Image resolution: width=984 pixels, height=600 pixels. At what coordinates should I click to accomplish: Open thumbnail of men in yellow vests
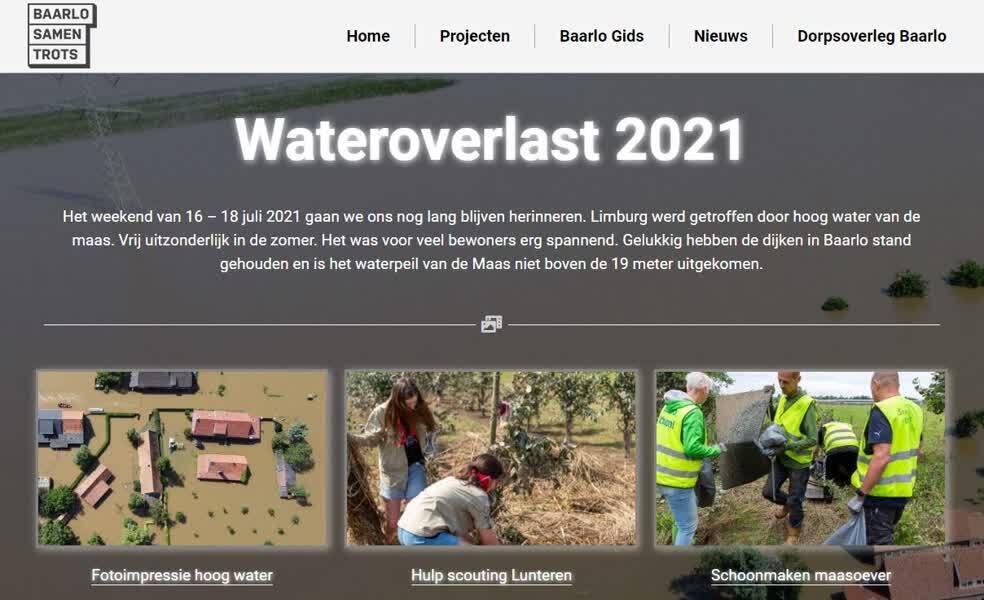(800, 458)
